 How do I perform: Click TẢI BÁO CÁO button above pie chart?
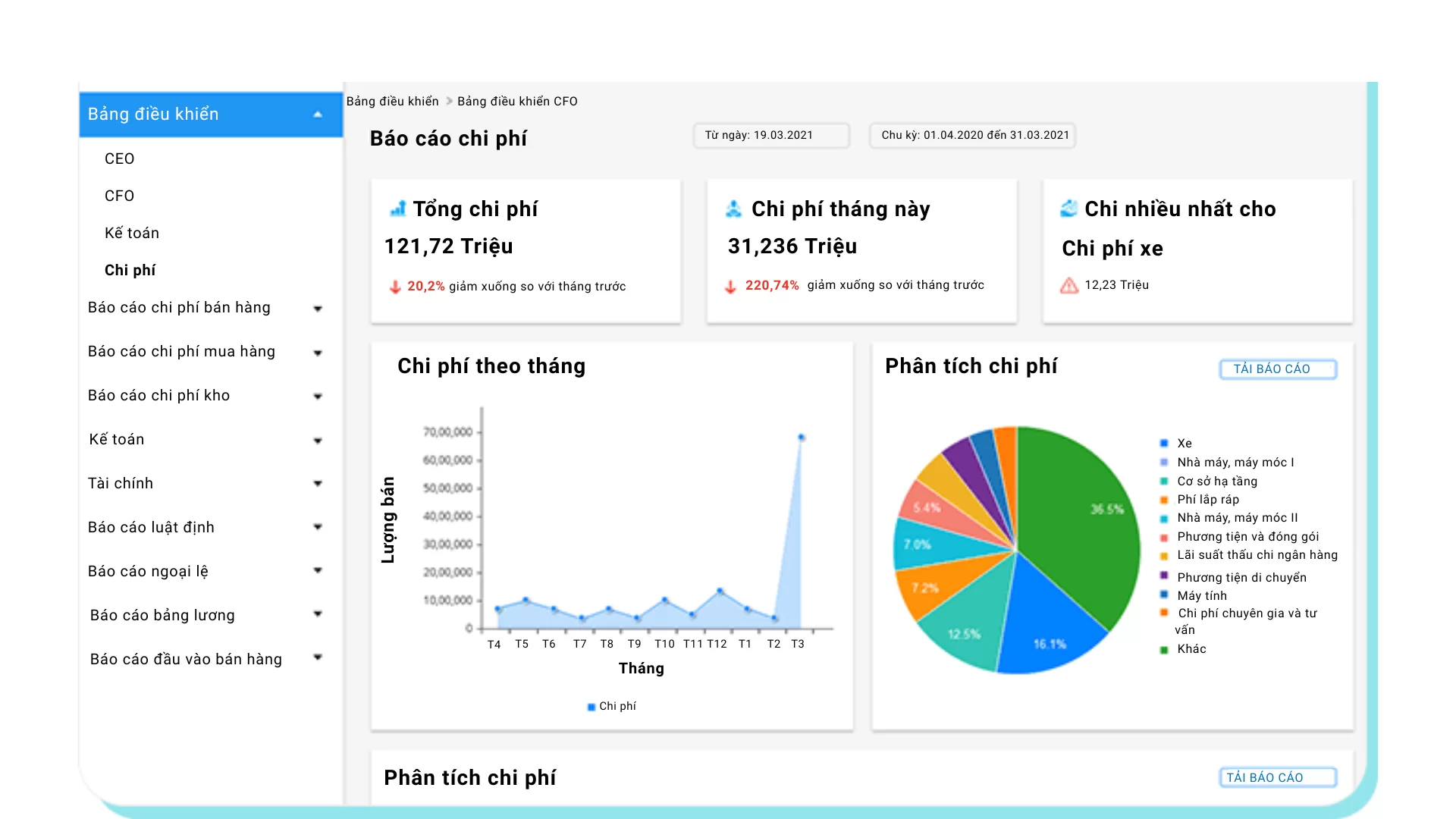1278,369
